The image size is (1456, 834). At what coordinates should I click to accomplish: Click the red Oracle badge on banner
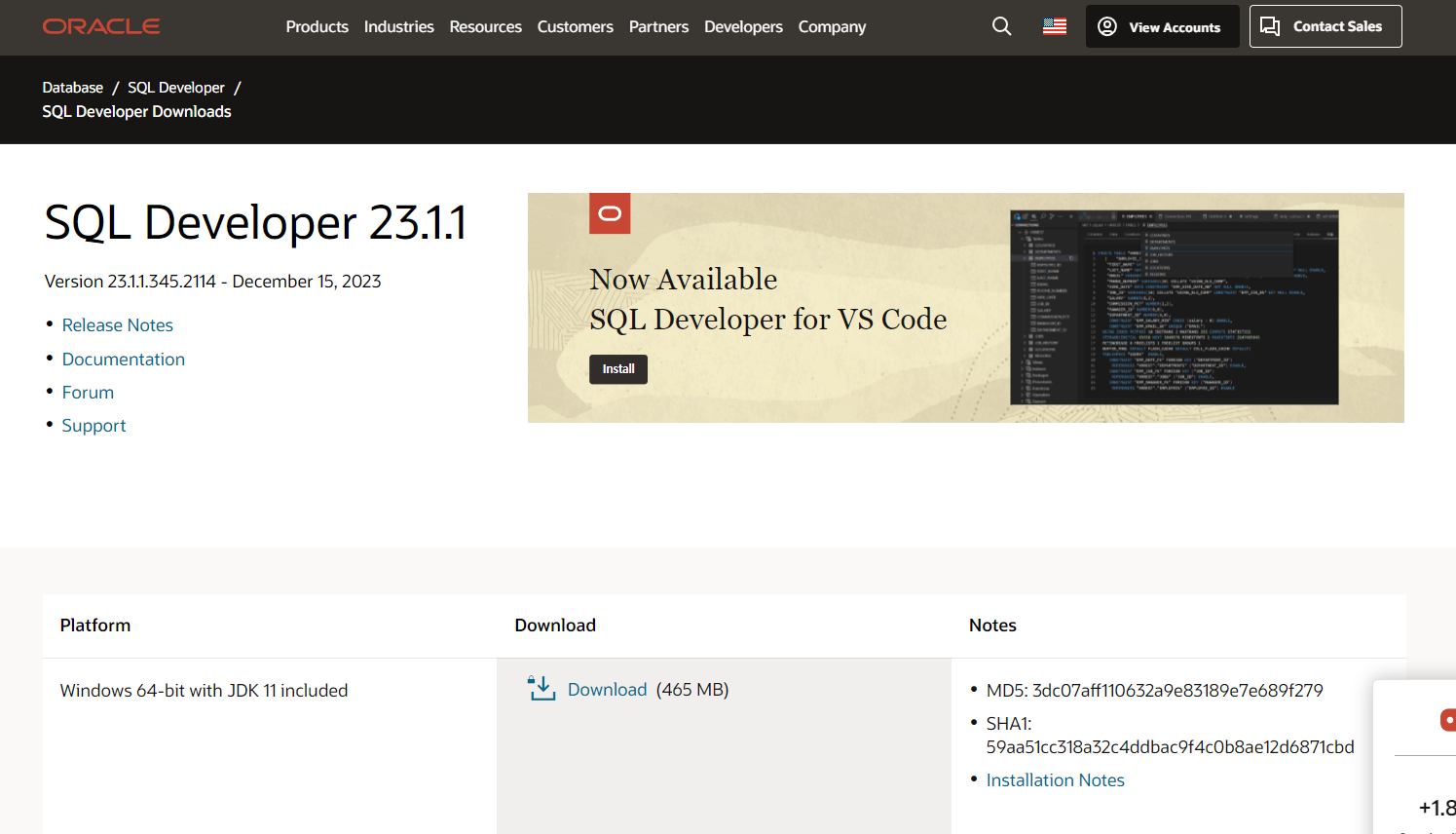[610, 213]
